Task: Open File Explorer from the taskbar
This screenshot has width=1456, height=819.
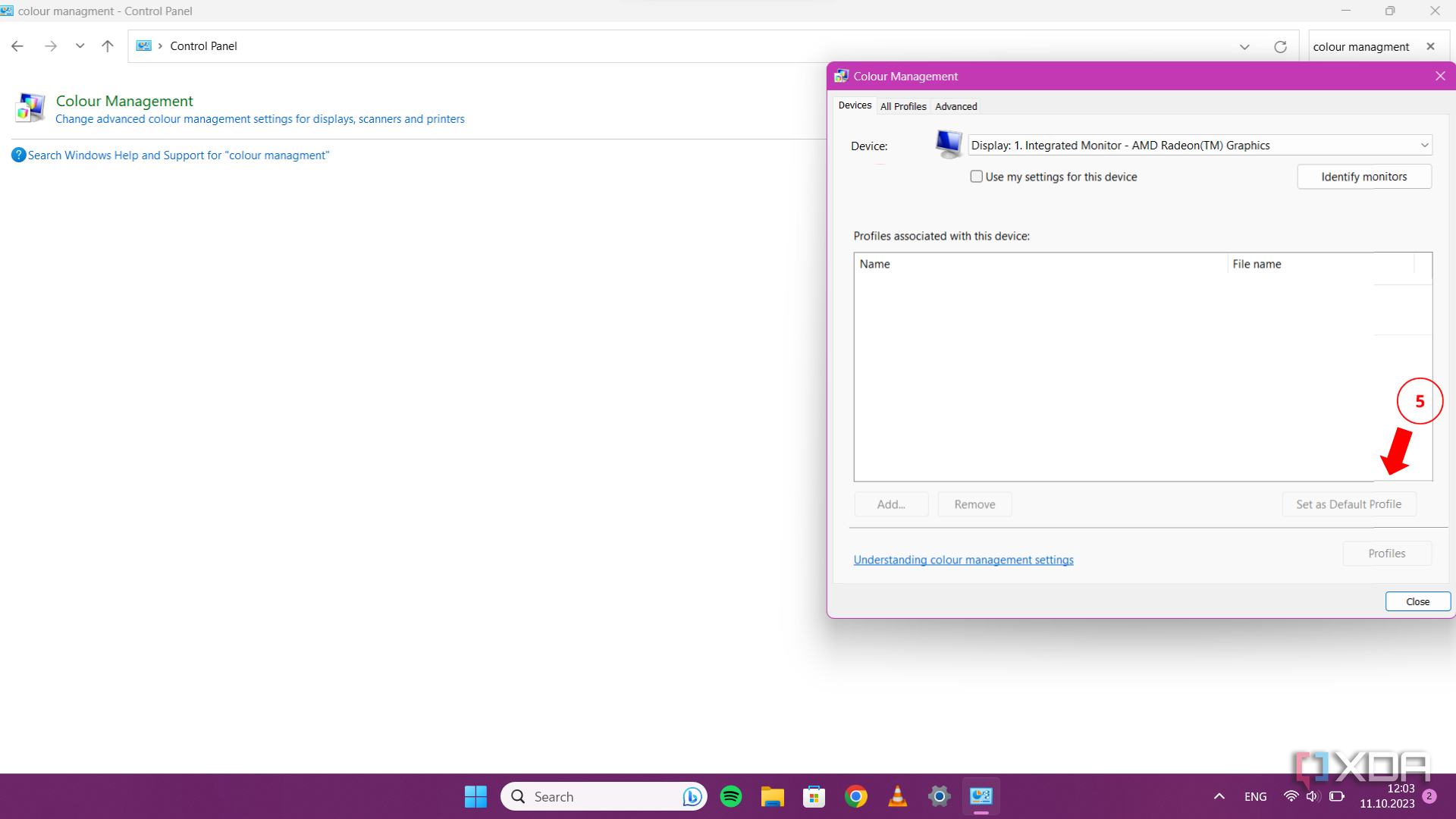Action: click(772, 796)
